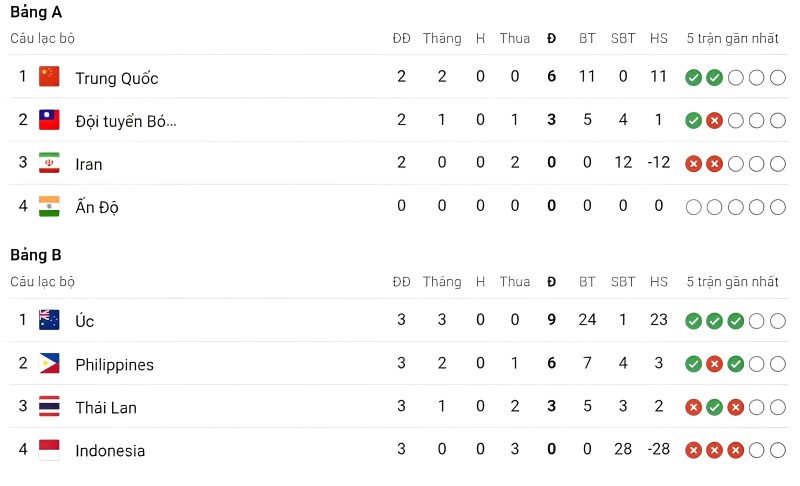
Task: Click Indonesia's third red loss indicator
Action: coord(735,450)
